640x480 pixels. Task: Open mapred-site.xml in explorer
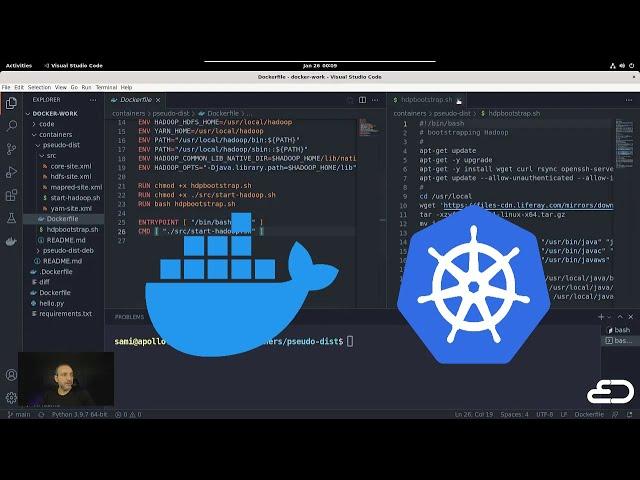(76, 187)
